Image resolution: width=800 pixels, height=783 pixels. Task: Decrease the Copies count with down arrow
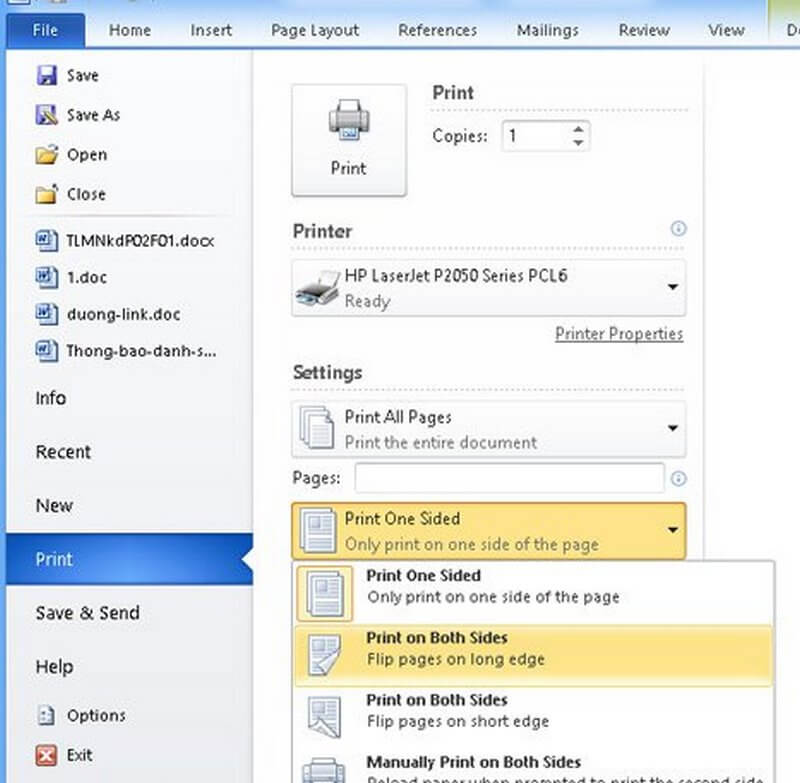[x=578, y=143]
